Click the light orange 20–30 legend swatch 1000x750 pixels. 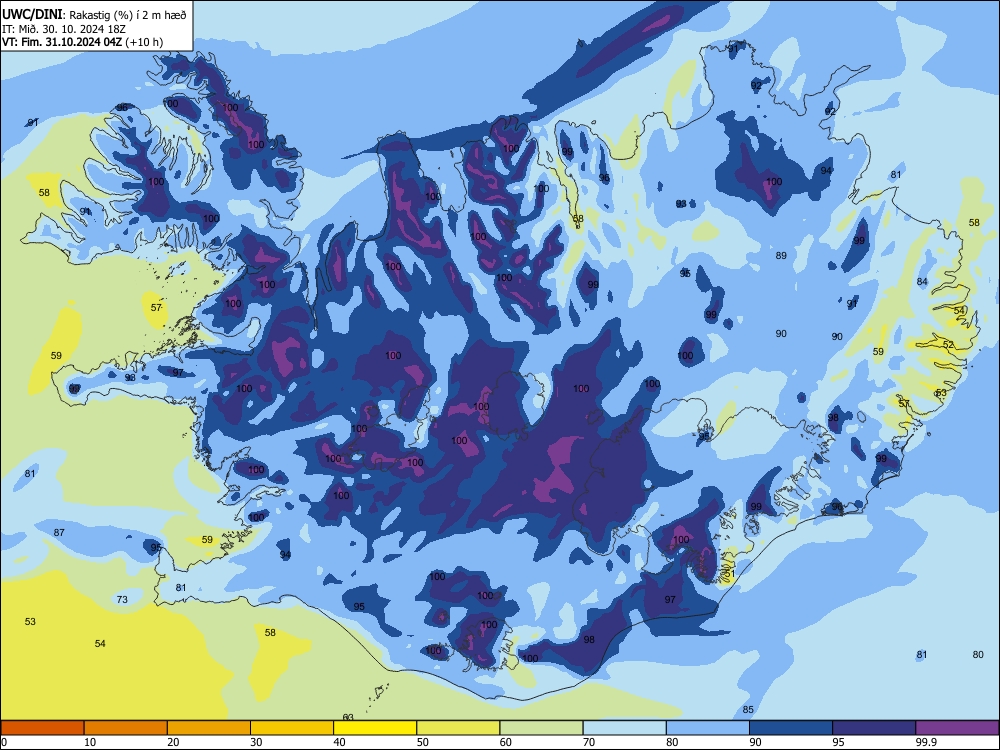pyautogui.click(x=209, y=728)
